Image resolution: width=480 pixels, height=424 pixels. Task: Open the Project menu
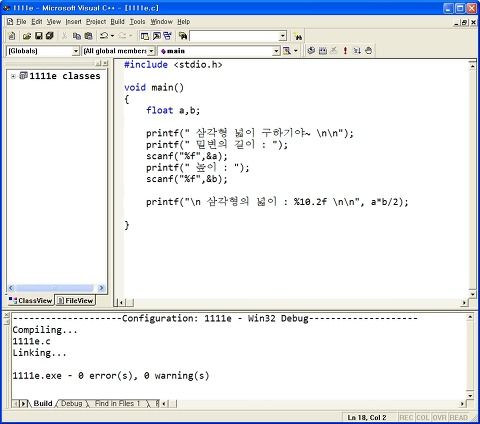[x=96, y=22]
